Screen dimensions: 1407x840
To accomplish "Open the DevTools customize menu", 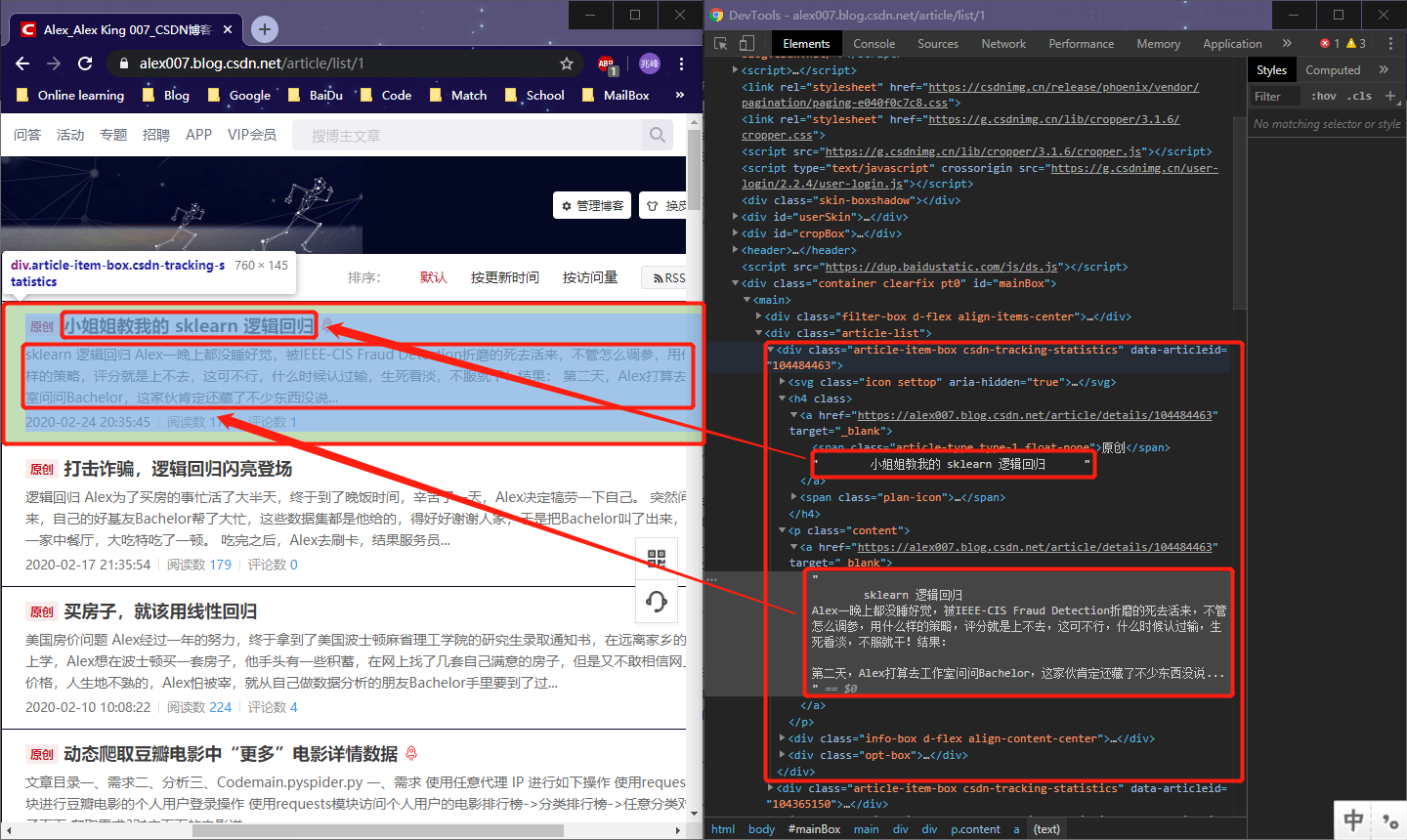I will point(1391,43).
